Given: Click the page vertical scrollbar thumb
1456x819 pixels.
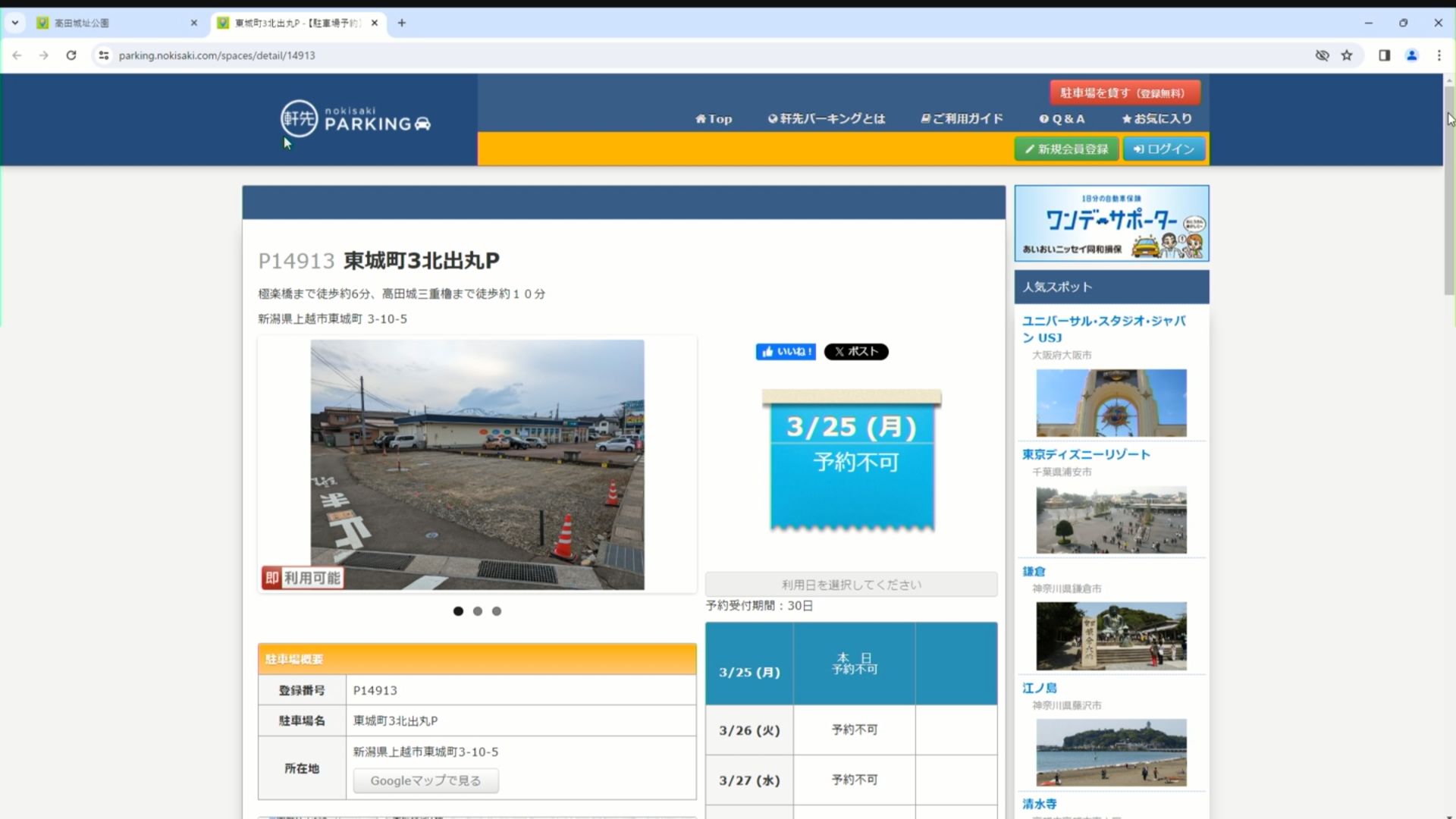Looking at the screenshot, I should pos(1448,190).
